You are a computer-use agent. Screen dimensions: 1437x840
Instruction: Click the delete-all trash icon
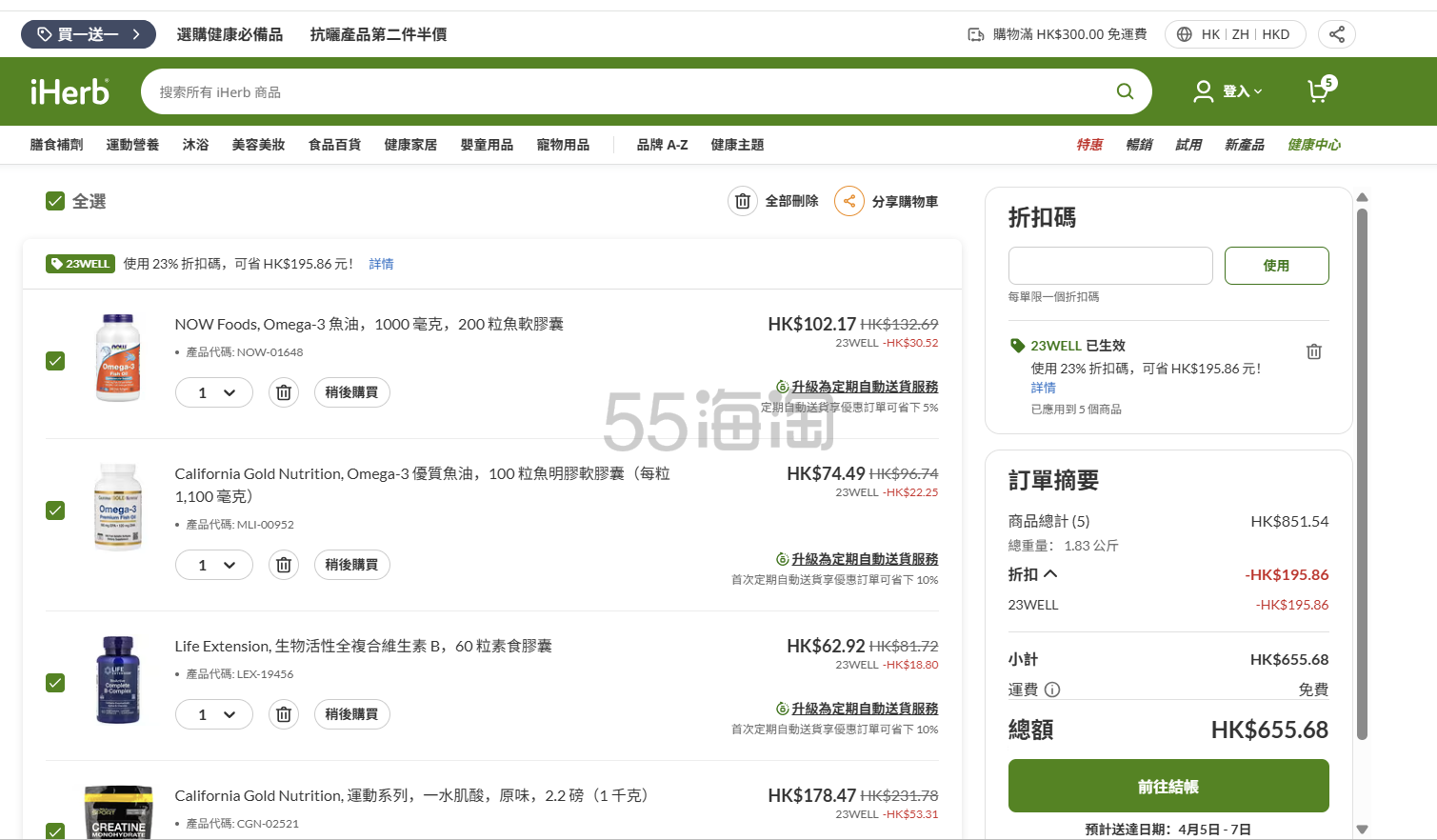pos(743,201)
